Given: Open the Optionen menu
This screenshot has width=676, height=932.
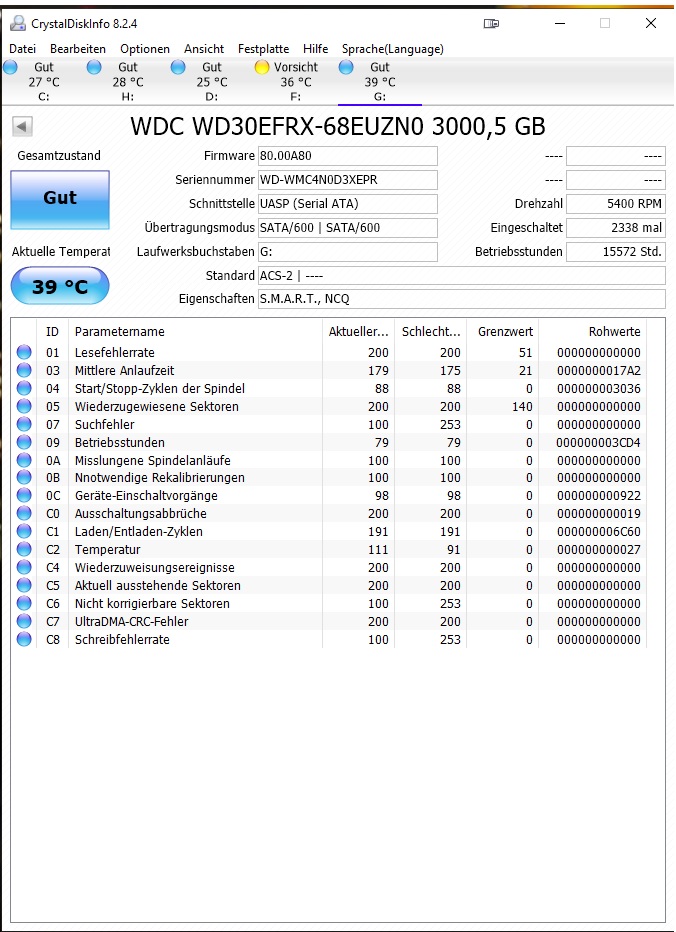Looking at the screenshot, I should tap(145, 49).
